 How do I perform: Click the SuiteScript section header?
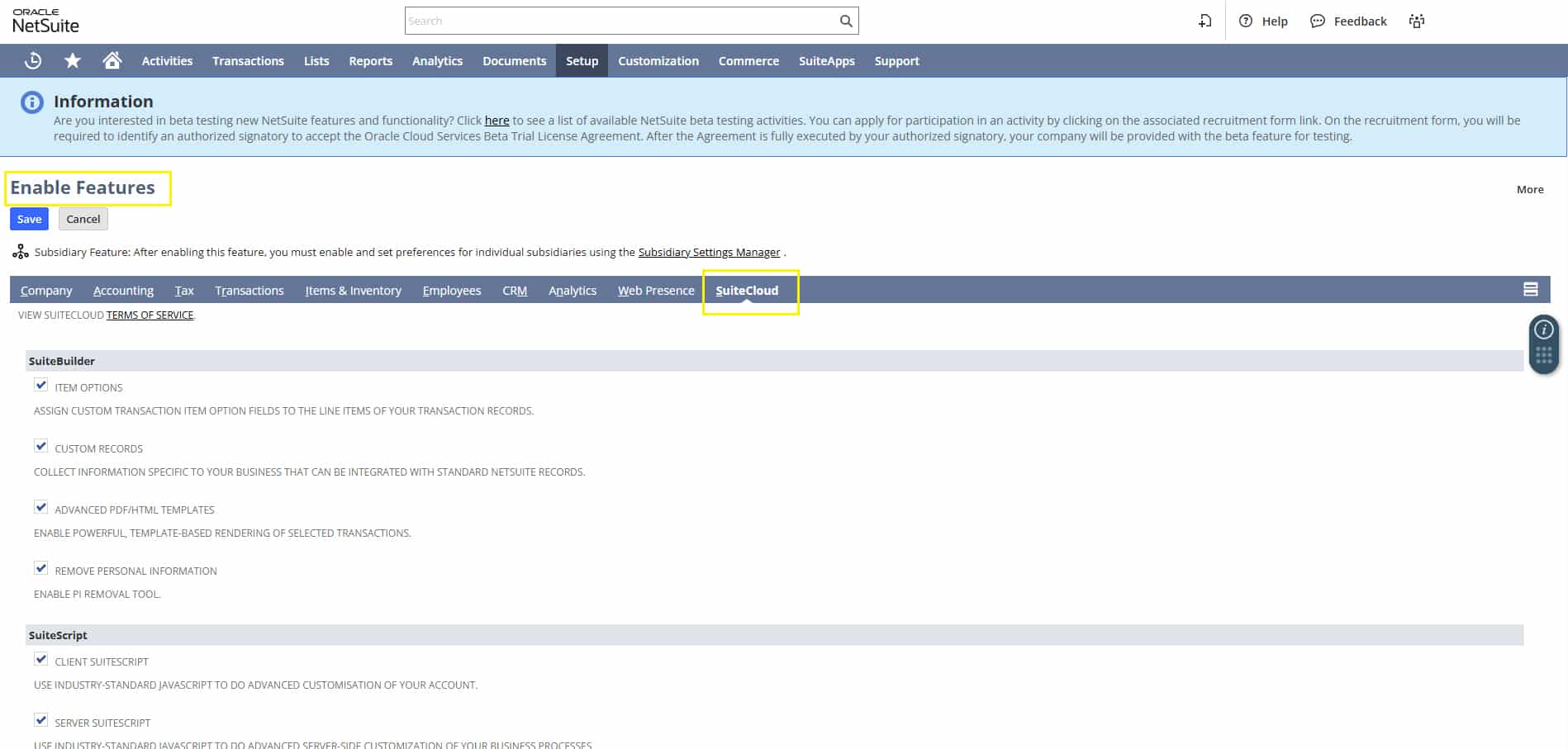coord(774,635)
